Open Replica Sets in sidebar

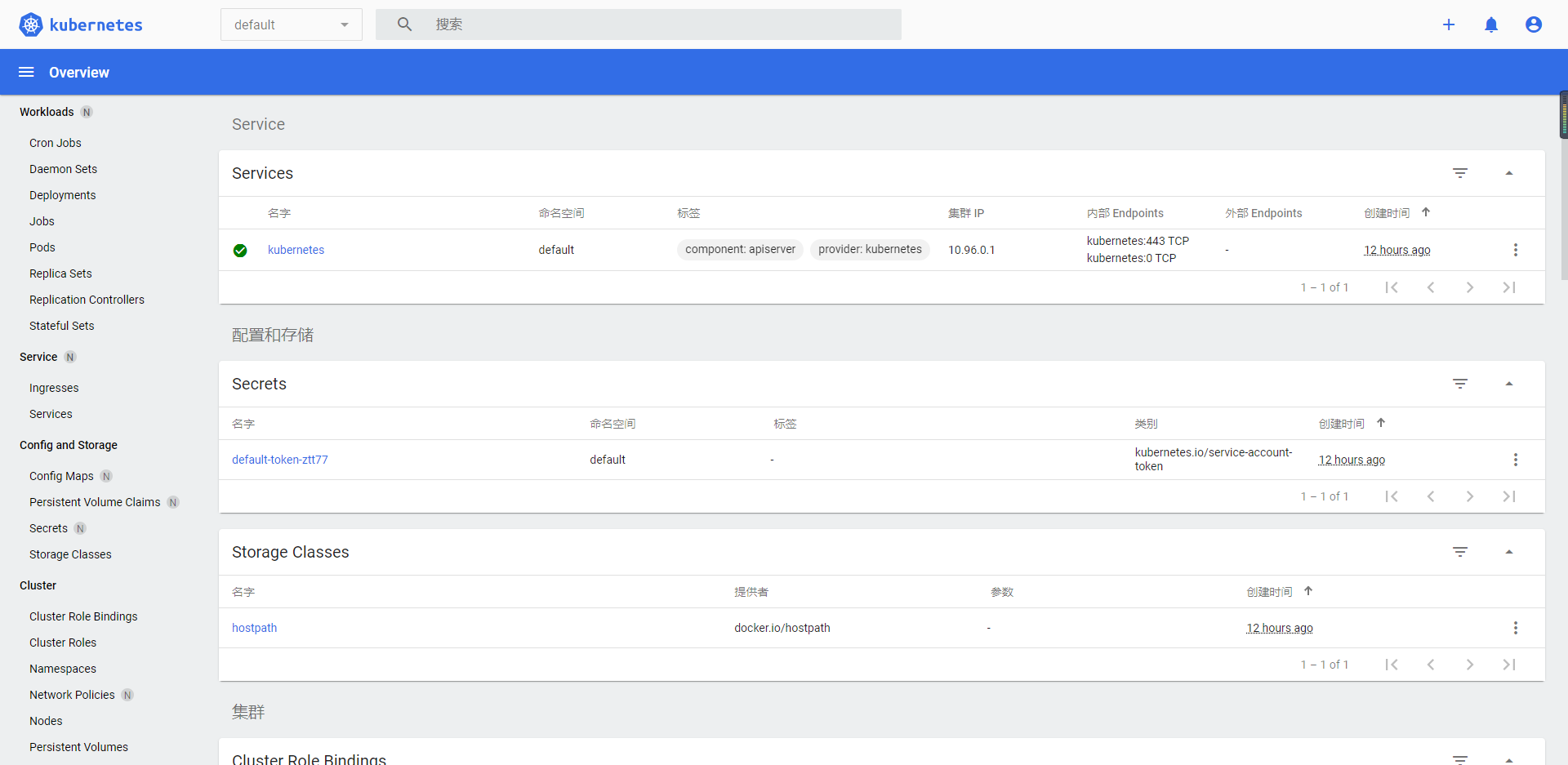[60, 274]
